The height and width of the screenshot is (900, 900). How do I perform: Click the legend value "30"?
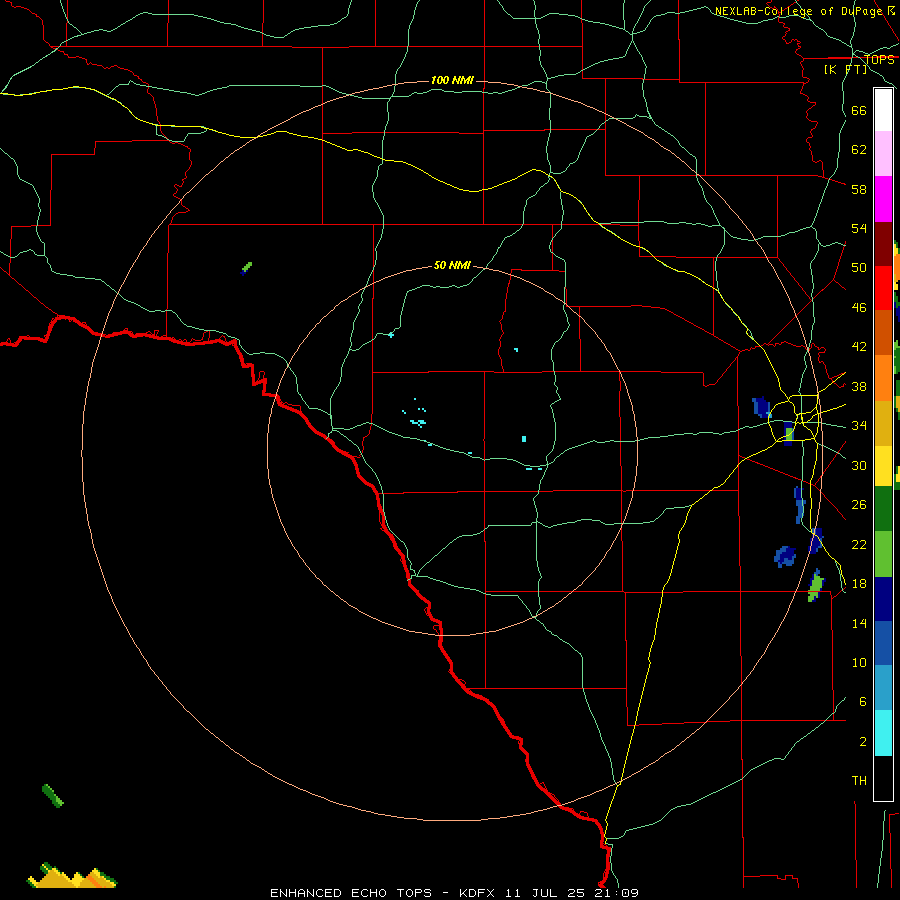tap(859, 465)
